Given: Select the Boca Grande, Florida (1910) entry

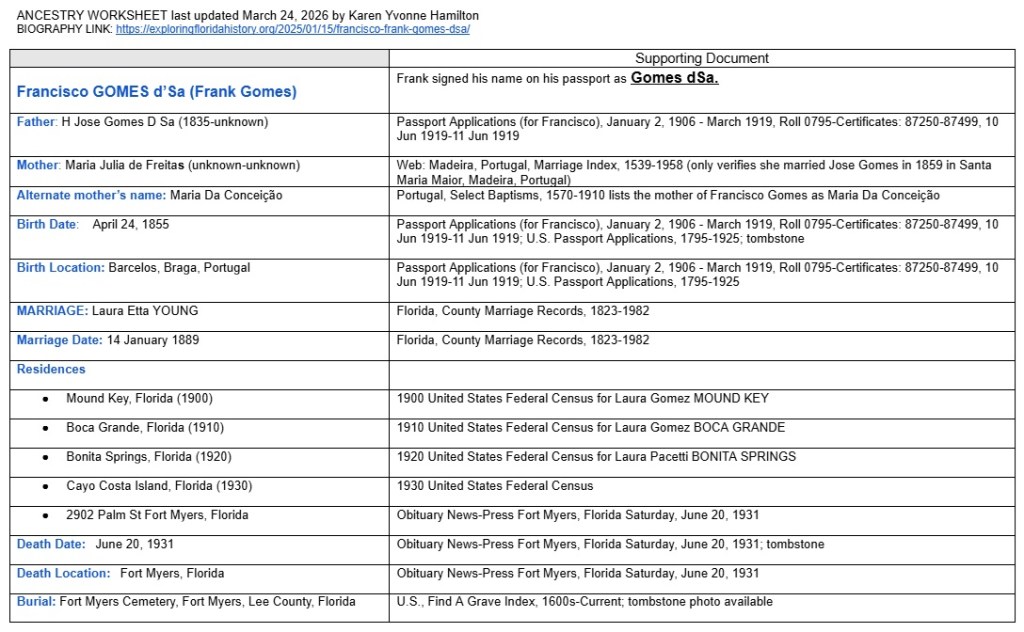Looking at the screenshot, I should pos(144,427).
